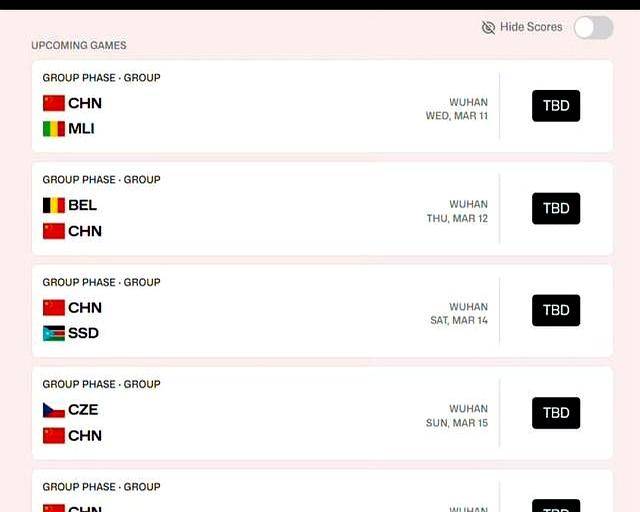The width and height of the screenshot is (640, 512).
Task: Click the Czech Republic flag icon
Action: [x=54, y=410]
